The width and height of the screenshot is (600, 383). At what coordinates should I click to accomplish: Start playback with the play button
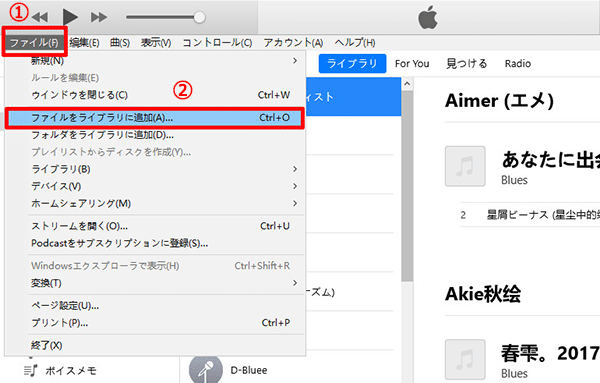click(x=70, y=17)
